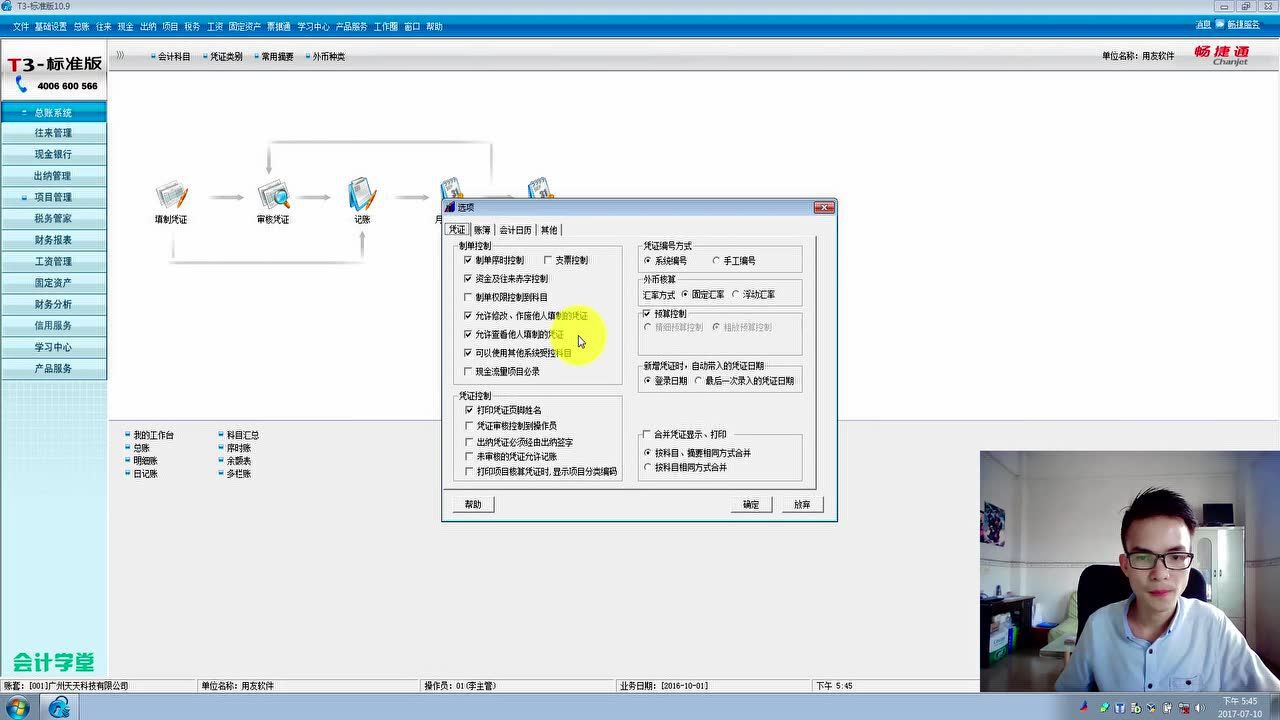The width and height of the screenshot is (1280, 720).
Task: Open 科目汇总 link
Action: [x=243, y=435]
